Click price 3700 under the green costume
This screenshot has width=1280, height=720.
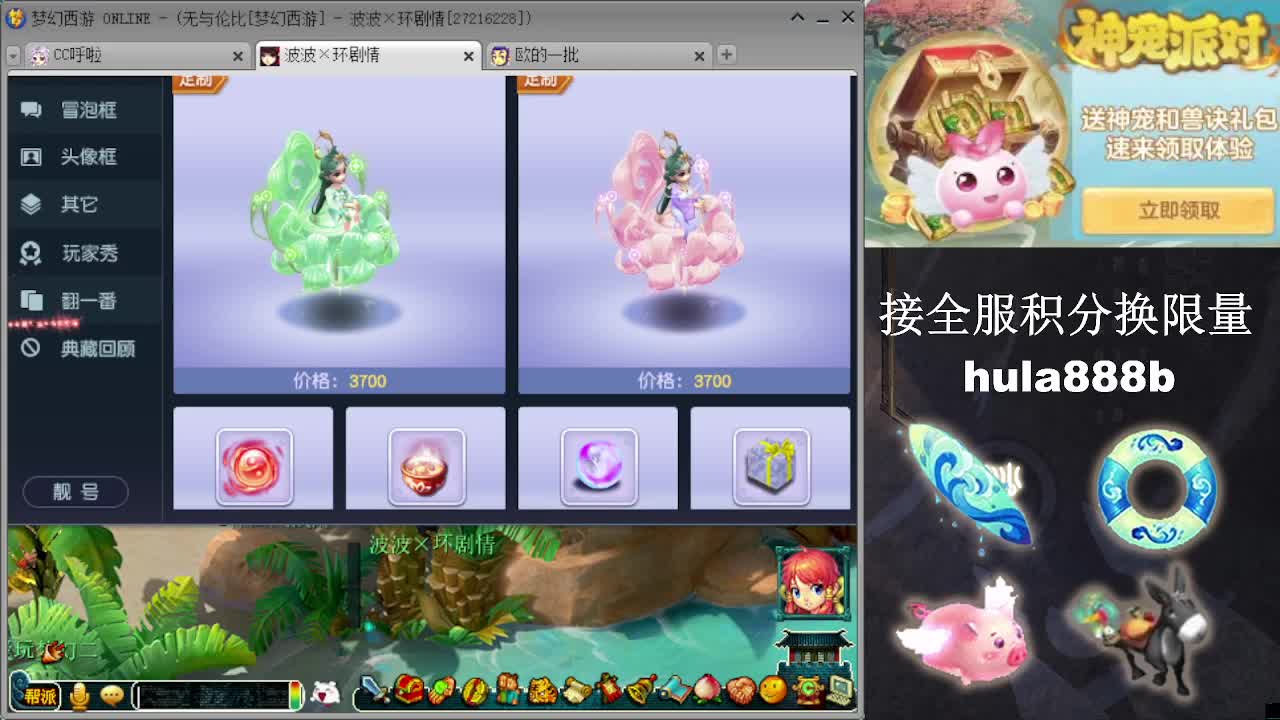pyautogui.click(x=368, y=381)
